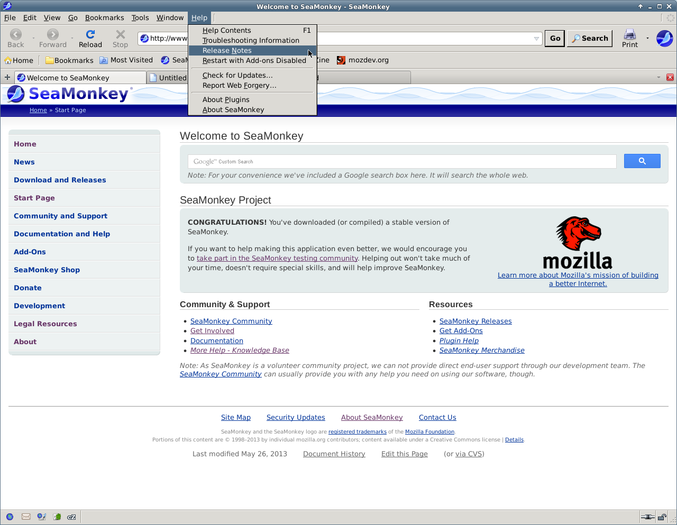Open the Plugin Help link
This screenshot has width=677, height=525.
[x=459, y=341]
